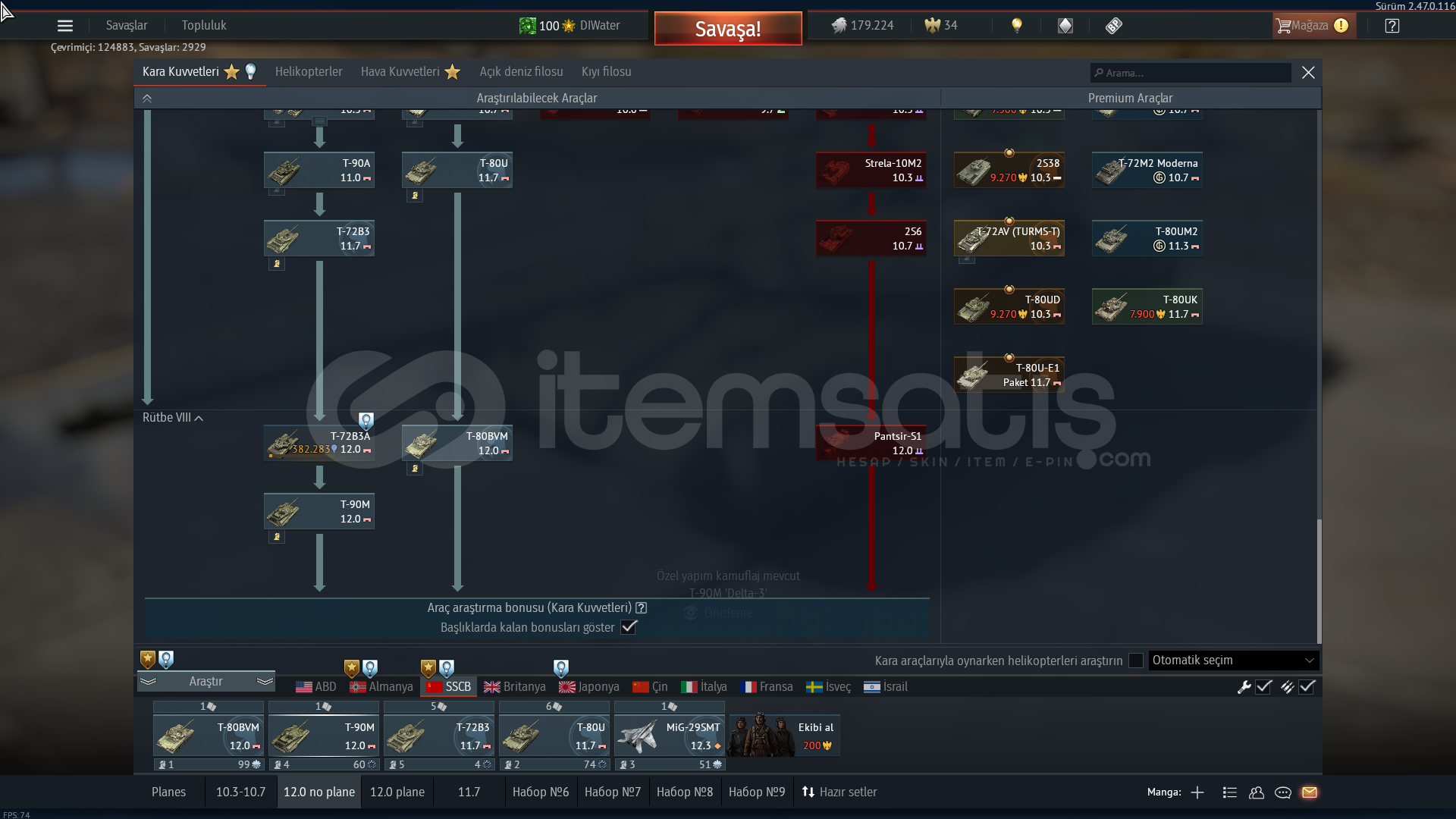The image size is (1456, 819).
Task: Select T-80U-E1 Paket premium vehicle
Action: pos(1009,375)
